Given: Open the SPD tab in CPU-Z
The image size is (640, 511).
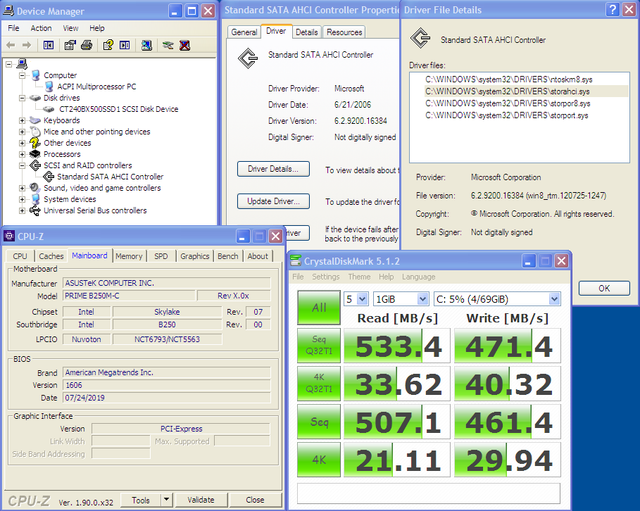Looking at the screenshot, I should [x=161, y=256].
